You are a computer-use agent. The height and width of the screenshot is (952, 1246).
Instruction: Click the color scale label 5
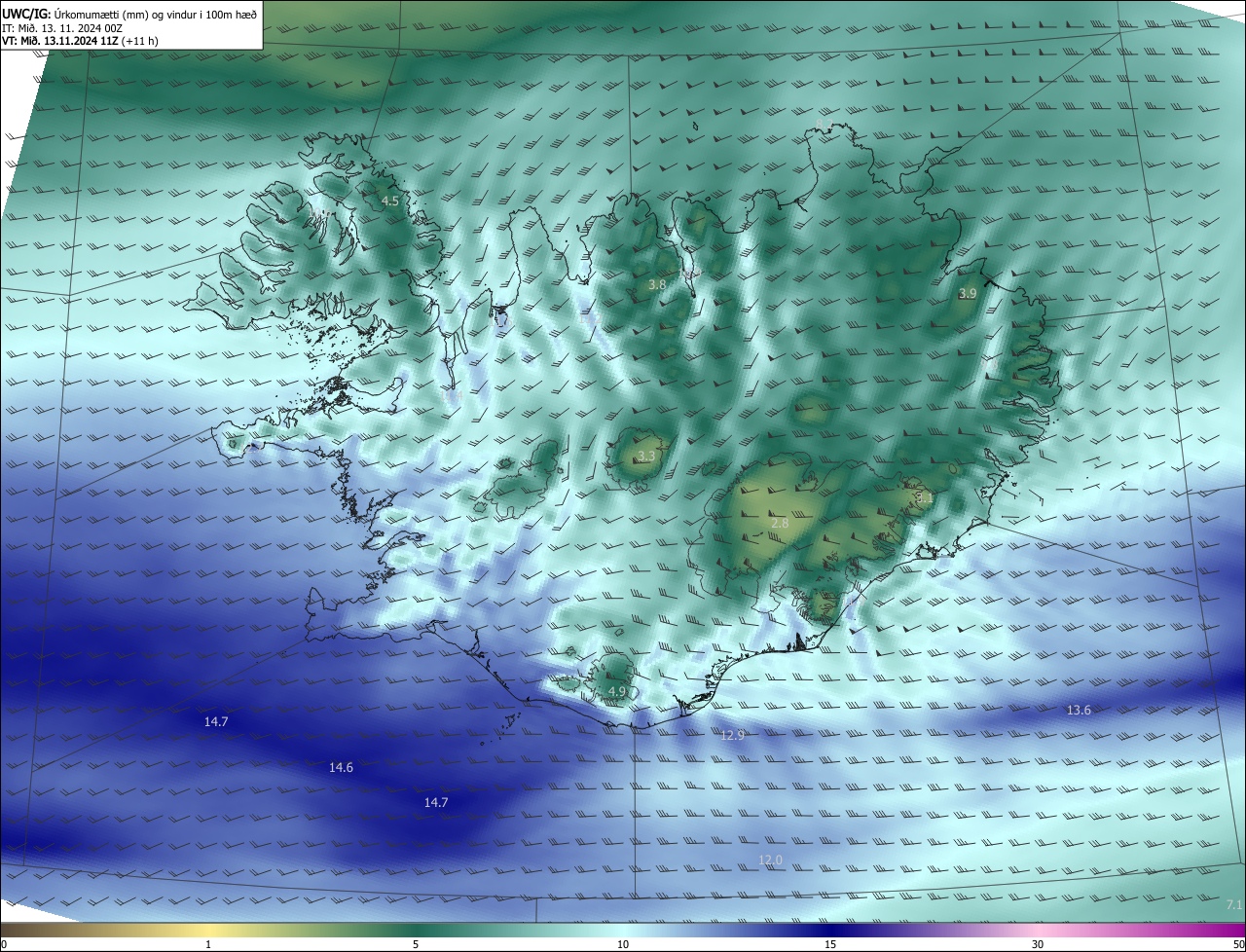tap(416, 945)
